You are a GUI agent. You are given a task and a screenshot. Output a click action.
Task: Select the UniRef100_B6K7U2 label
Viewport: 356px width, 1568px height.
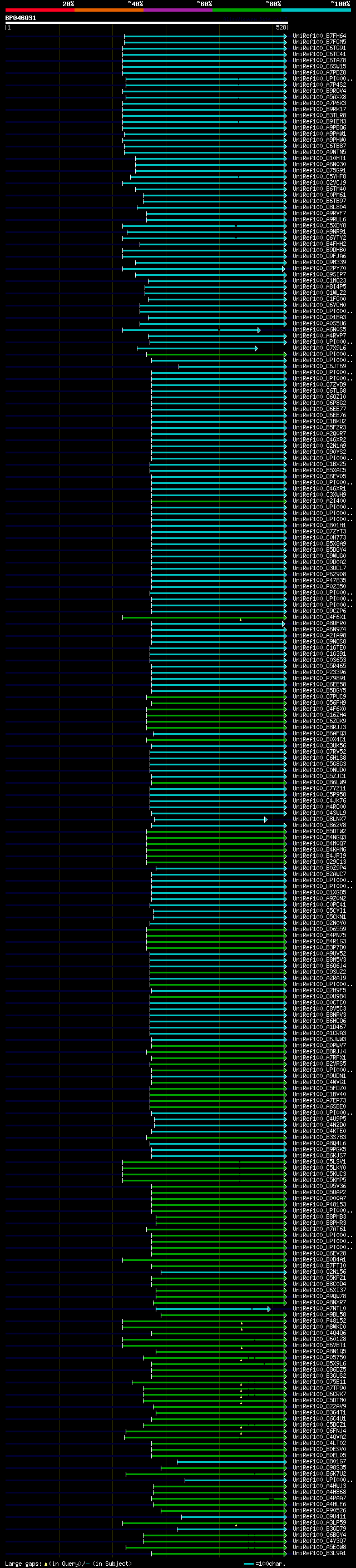pyautogui.click(x=319, y=1474)
